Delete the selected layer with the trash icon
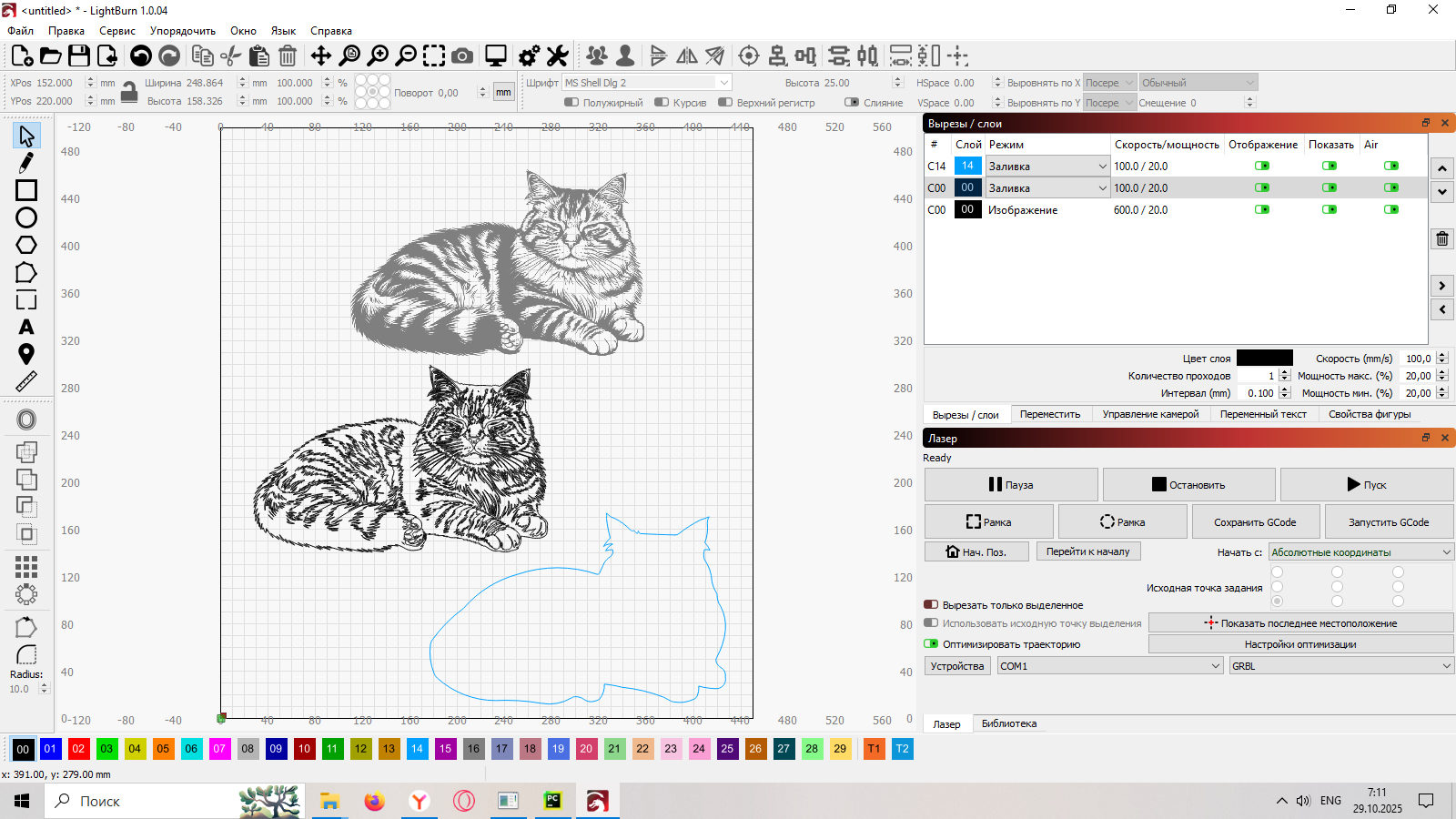The image size is (1456, 819). click(1442, 239)
